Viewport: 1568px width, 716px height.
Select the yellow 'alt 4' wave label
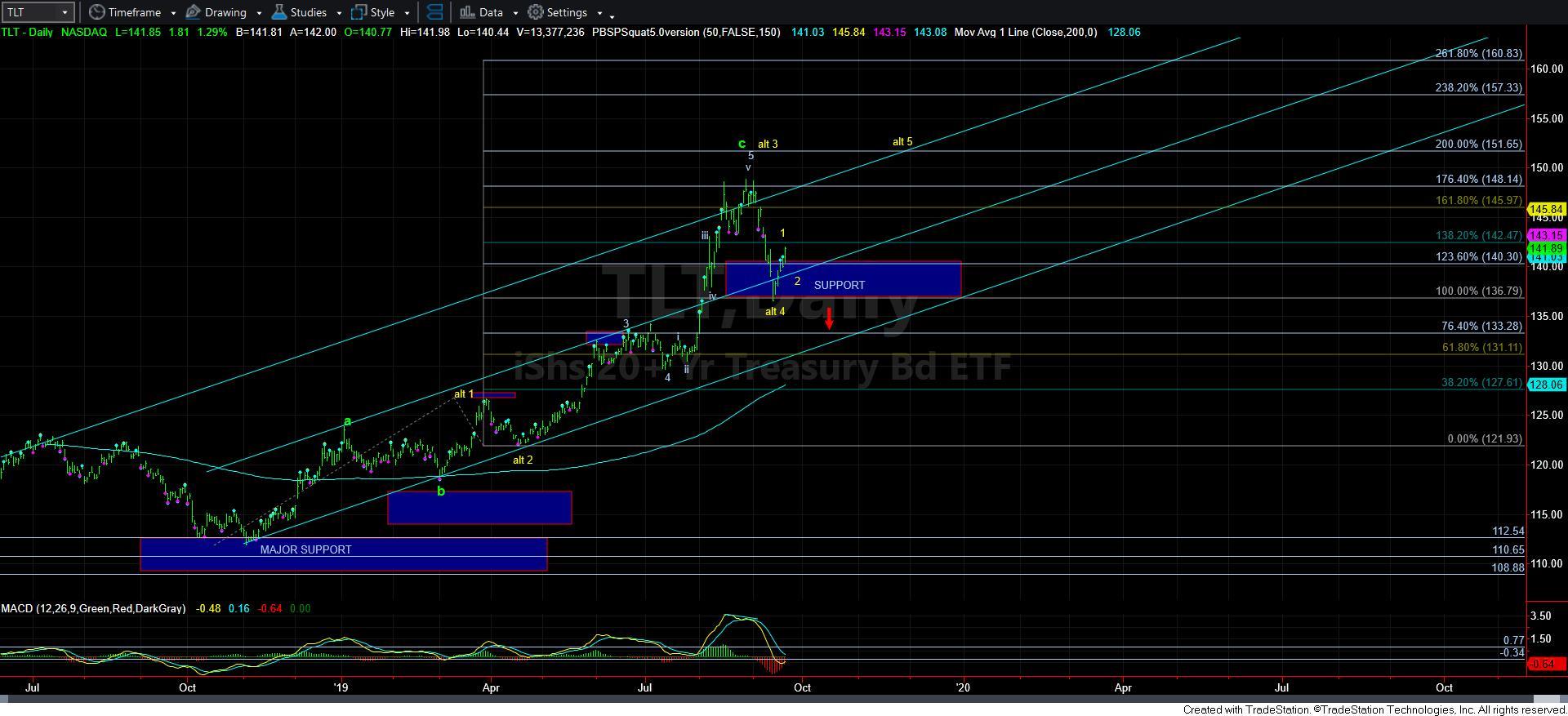pyautogui.click(x=775, y=311)
